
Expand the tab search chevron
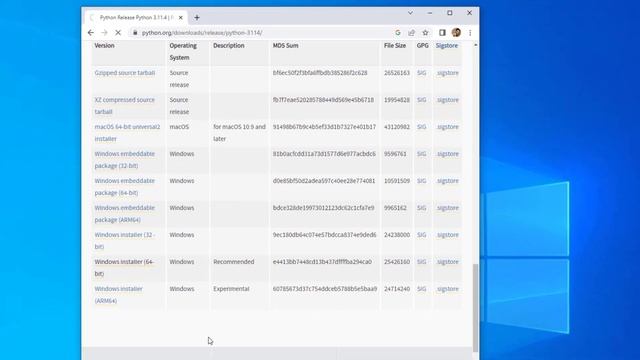(x=410, y=13)
